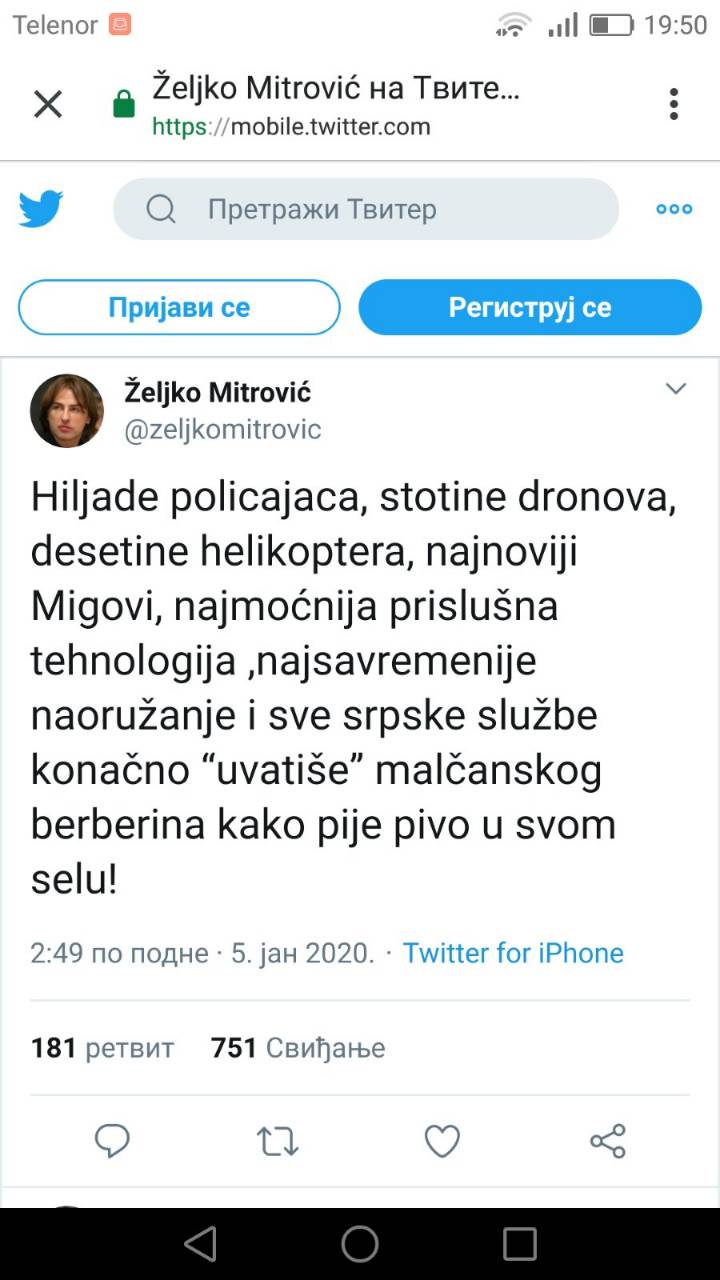Tap the Android back navigation button
This screenshot has width=720, height=1280.
[x=200, y=1243]
